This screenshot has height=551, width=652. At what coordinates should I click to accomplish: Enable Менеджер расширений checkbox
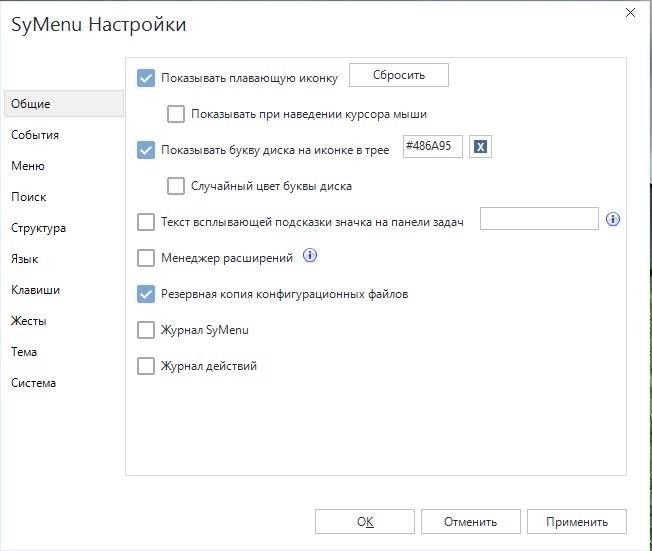pyautogui.click(x=146, y=258)
